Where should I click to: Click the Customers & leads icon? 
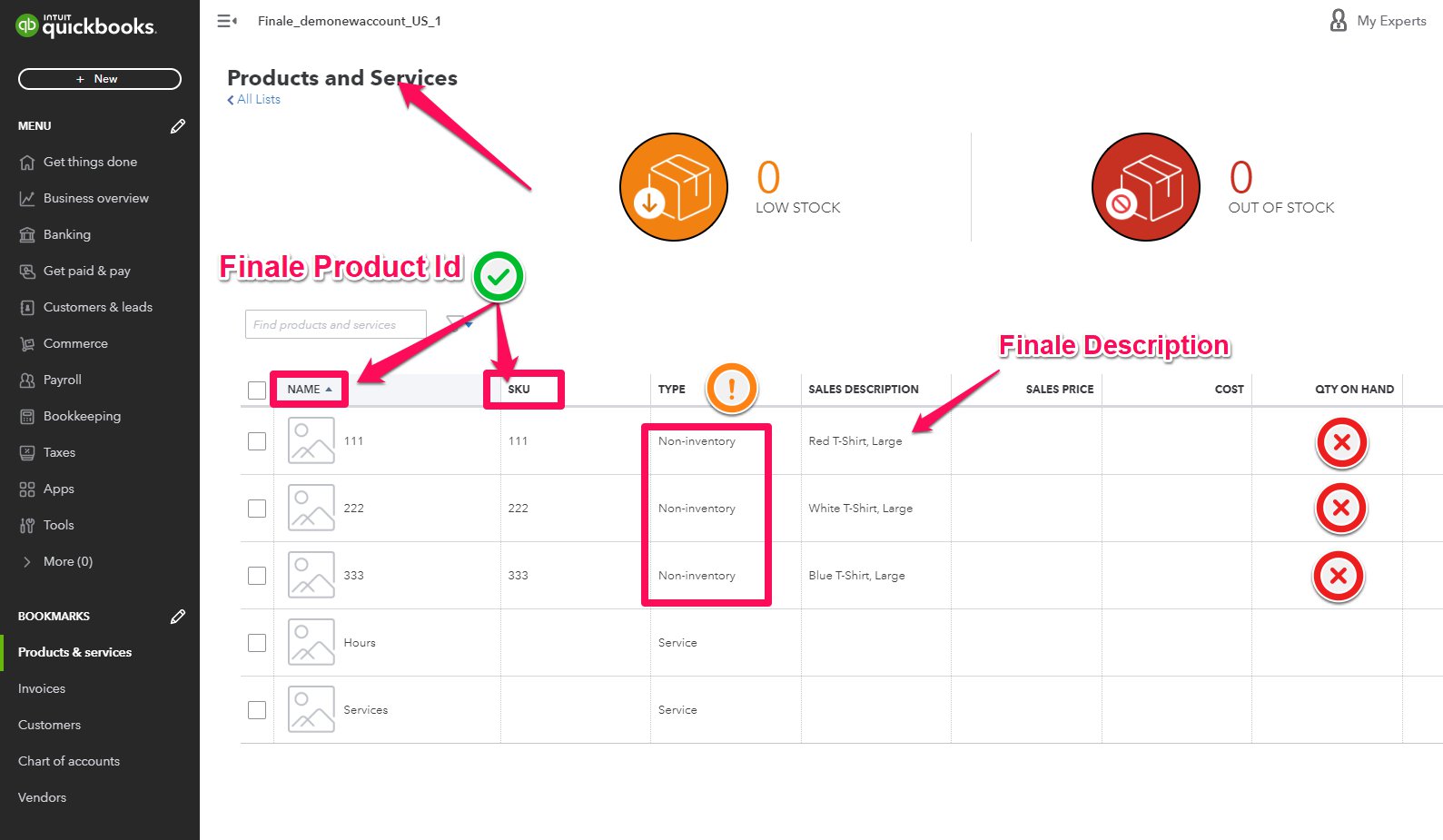click(x=27, y=308)
